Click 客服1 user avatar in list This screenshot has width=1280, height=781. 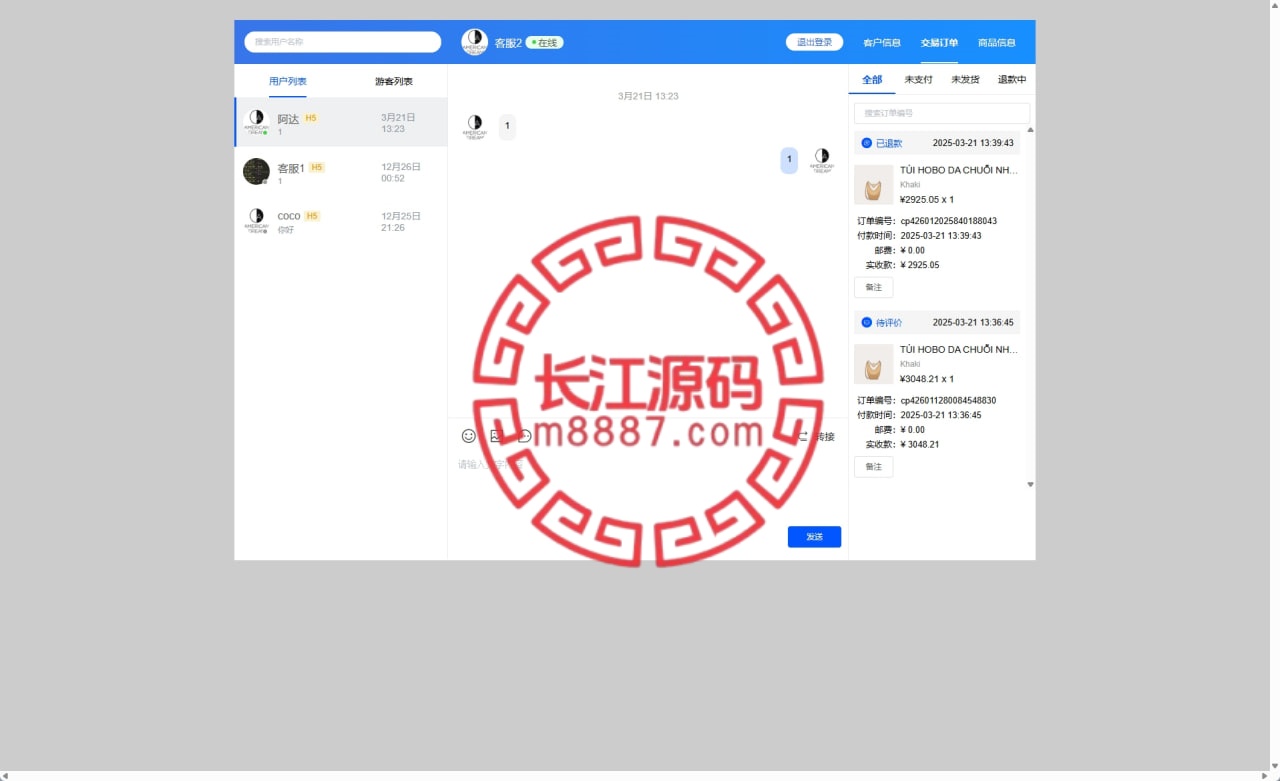coord(257,171)
